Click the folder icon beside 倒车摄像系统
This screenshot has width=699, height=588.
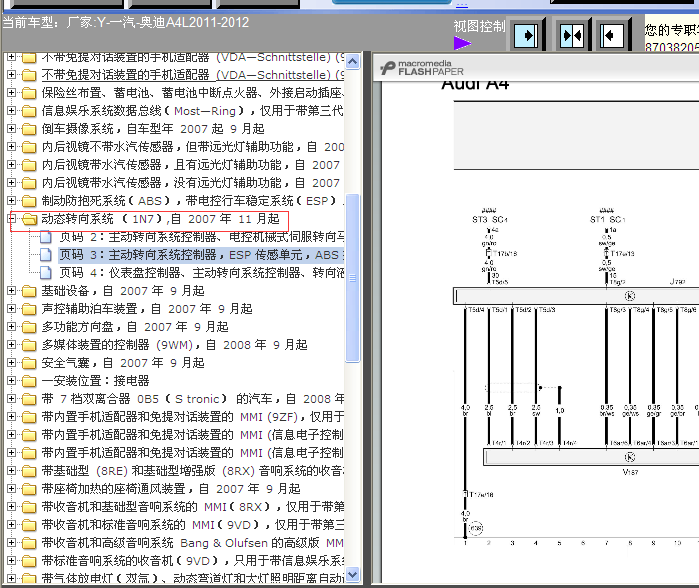click(x=29, y=129)
